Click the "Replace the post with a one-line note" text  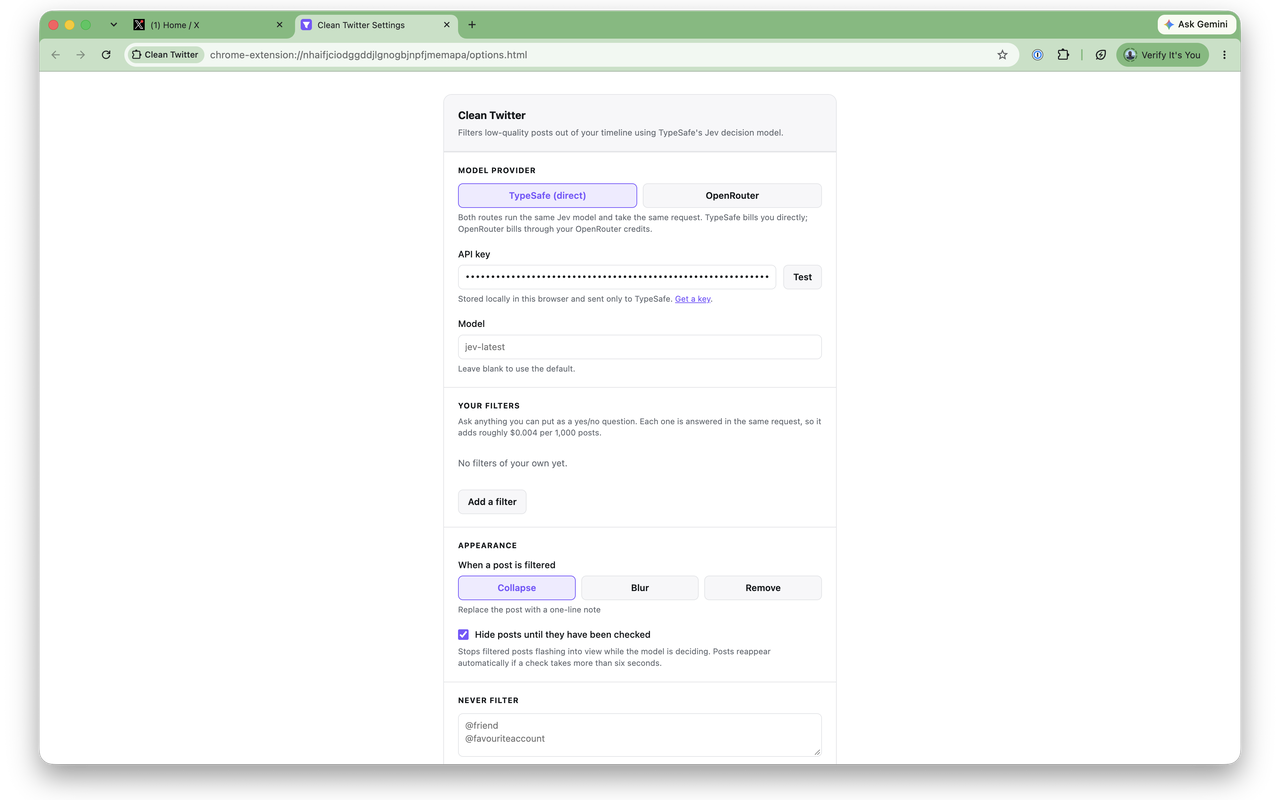click(x=530, y=609)
